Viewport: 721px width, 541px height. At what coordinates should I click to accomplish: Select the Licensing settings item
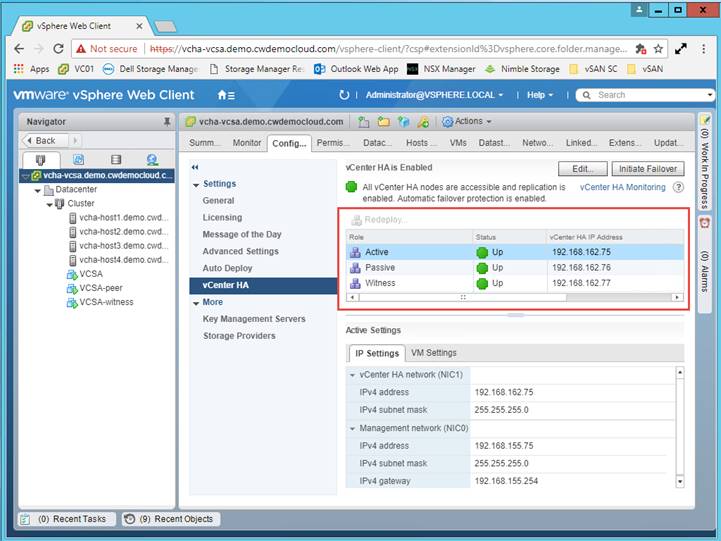click(x=223, y=217)
